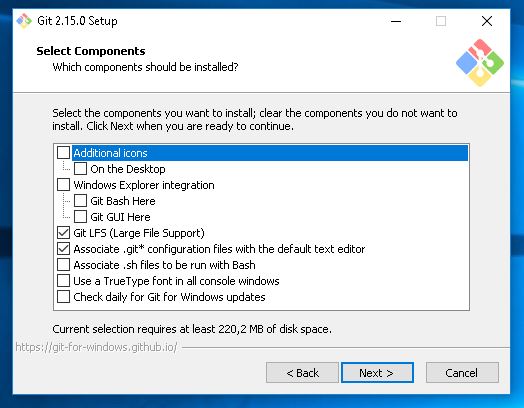524x408 pixels.
Task: Open the git-for-windows.github.io link
Action: click(x=96, y=348)
